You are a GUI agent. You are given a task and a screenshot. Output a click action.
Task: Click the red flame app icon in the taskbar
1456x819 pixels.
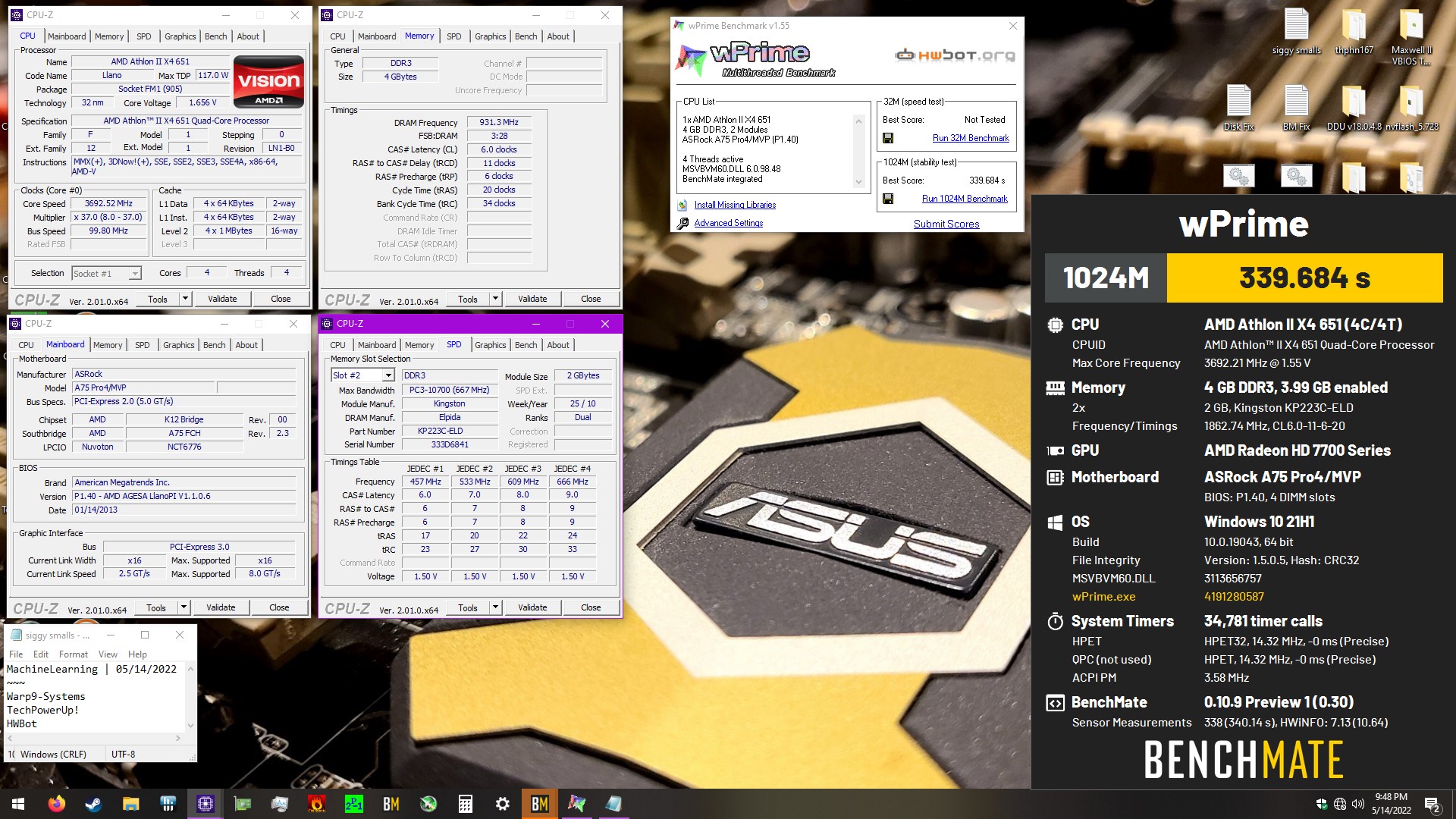pos(317,804)
